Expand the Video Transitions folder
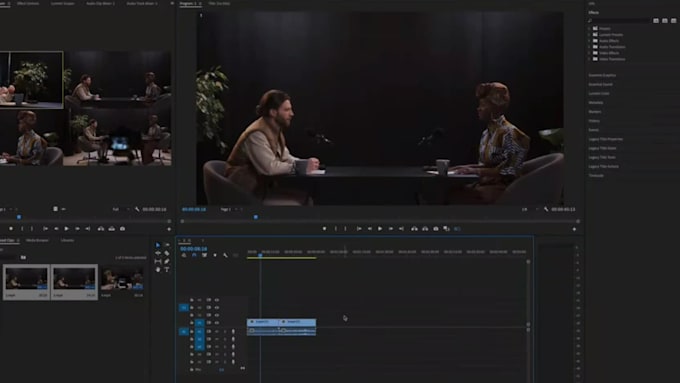The width and height of the screenshot is (680, 383). point(589,59)
